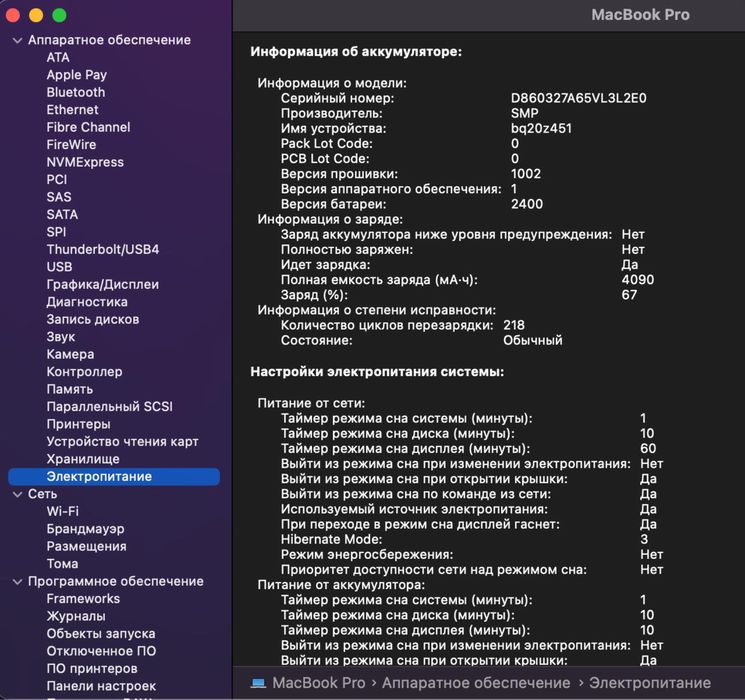This screenshot has width=745, height=700.
Task: Click the Питание от сети label
Action: coord(311,403)
